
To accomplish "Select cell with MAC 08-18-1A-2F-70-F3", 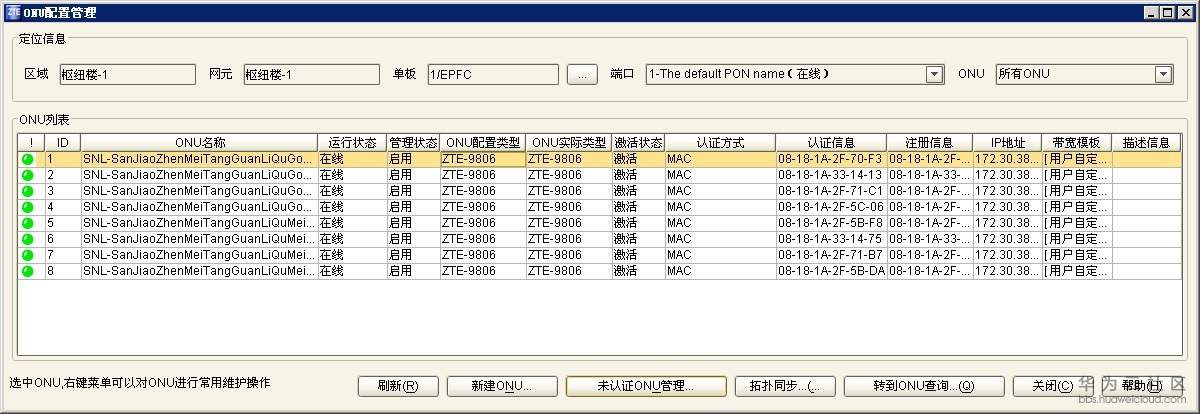I will click(831, 159).
